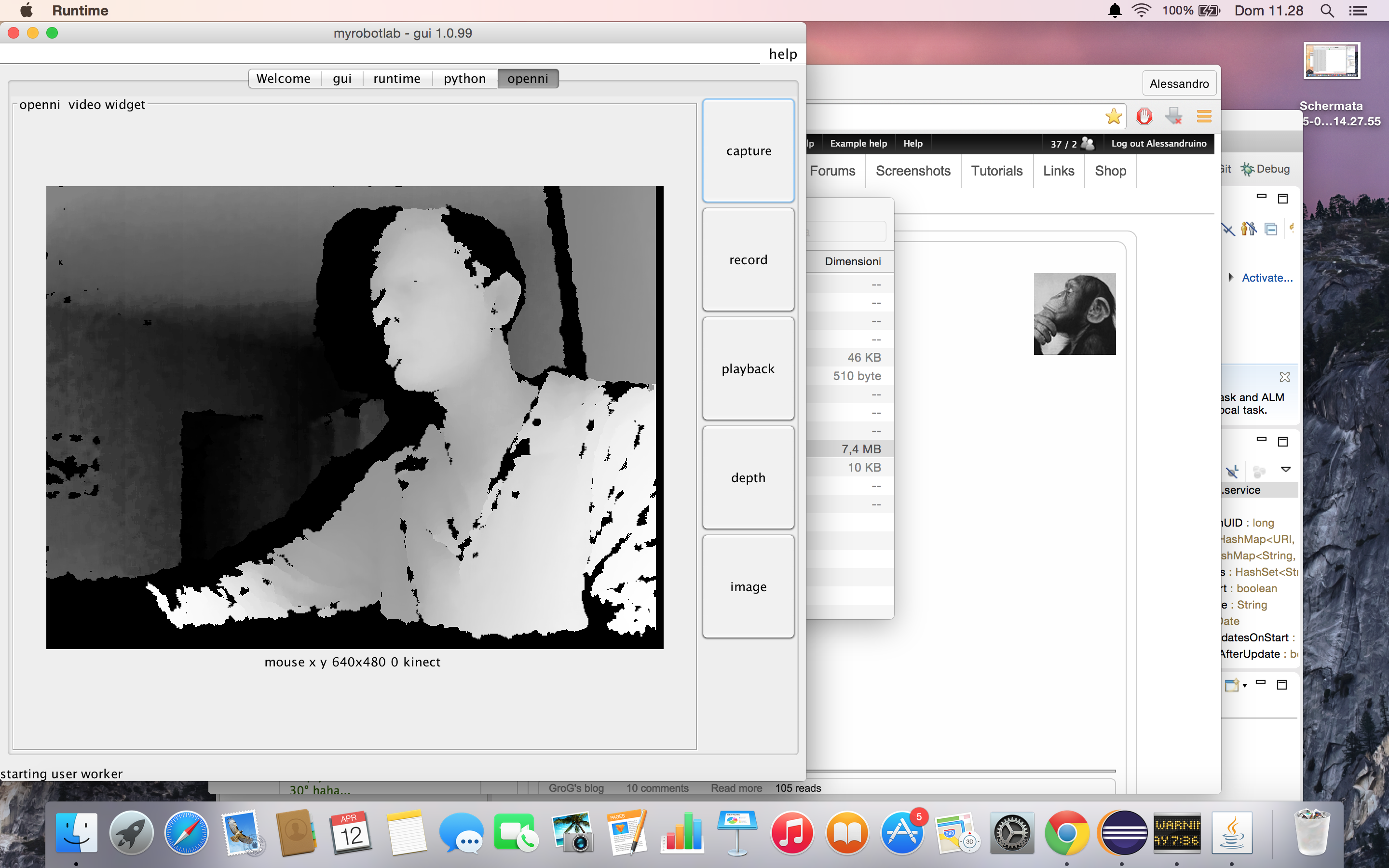The height and width of the screenshot is (868, 1389).
Task: Open the Chrome hamburger menu
Action: [1204, 117]
